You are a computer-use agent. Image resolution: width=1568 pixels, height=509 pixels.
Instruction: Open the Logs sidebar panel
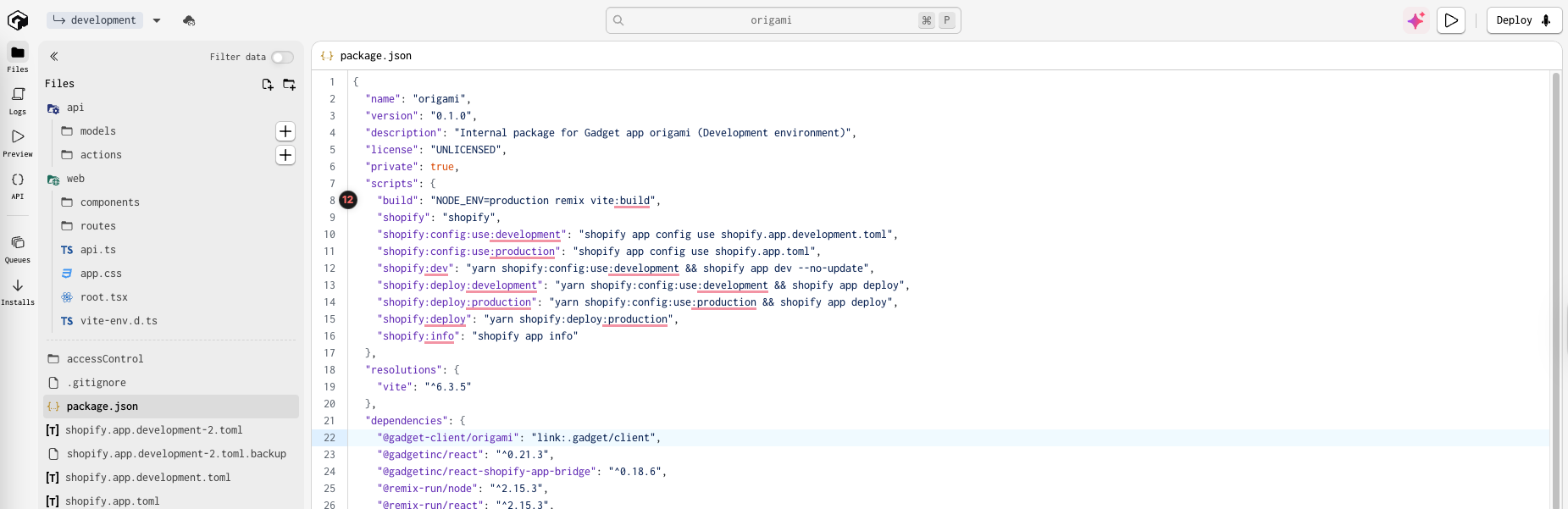click(18, 101)
